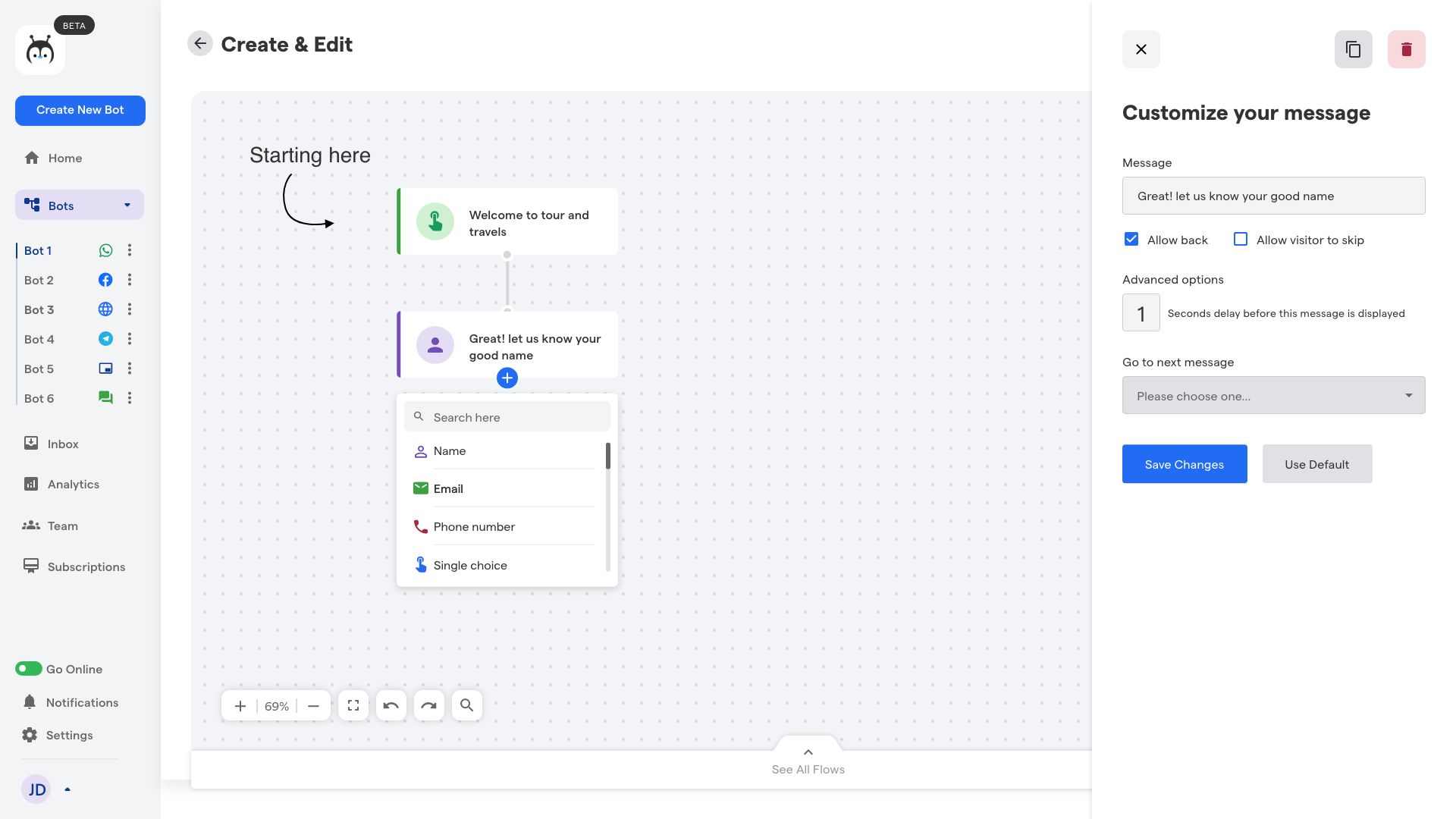This screenshot has height=819, width=1456.
Task: Click the Message text field
Action: [1274, 196]
